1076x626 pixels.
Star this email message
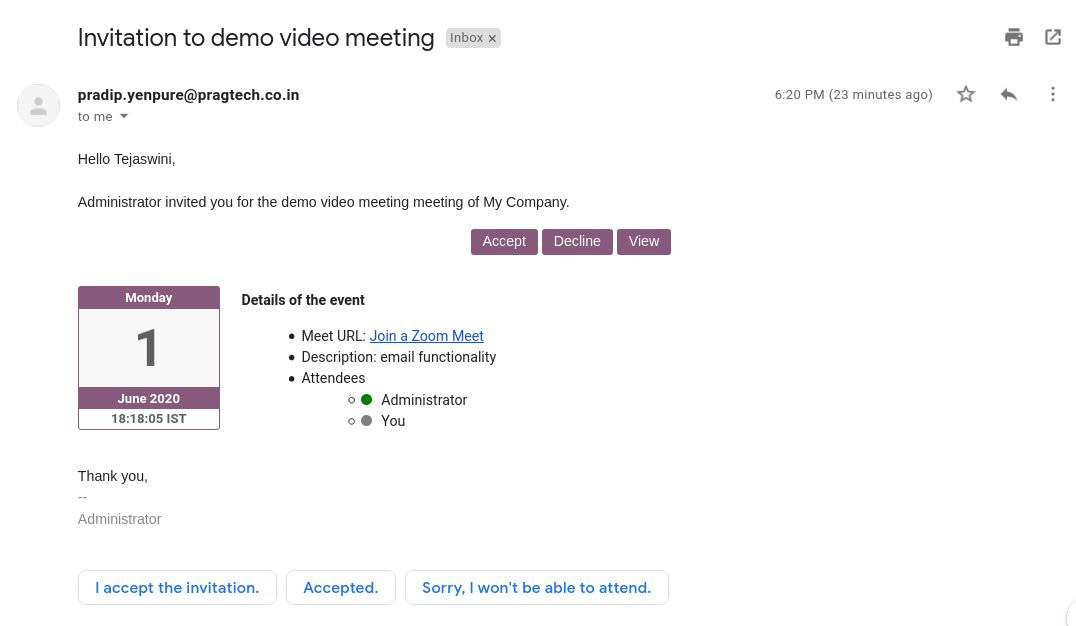(x=966, y=94)
